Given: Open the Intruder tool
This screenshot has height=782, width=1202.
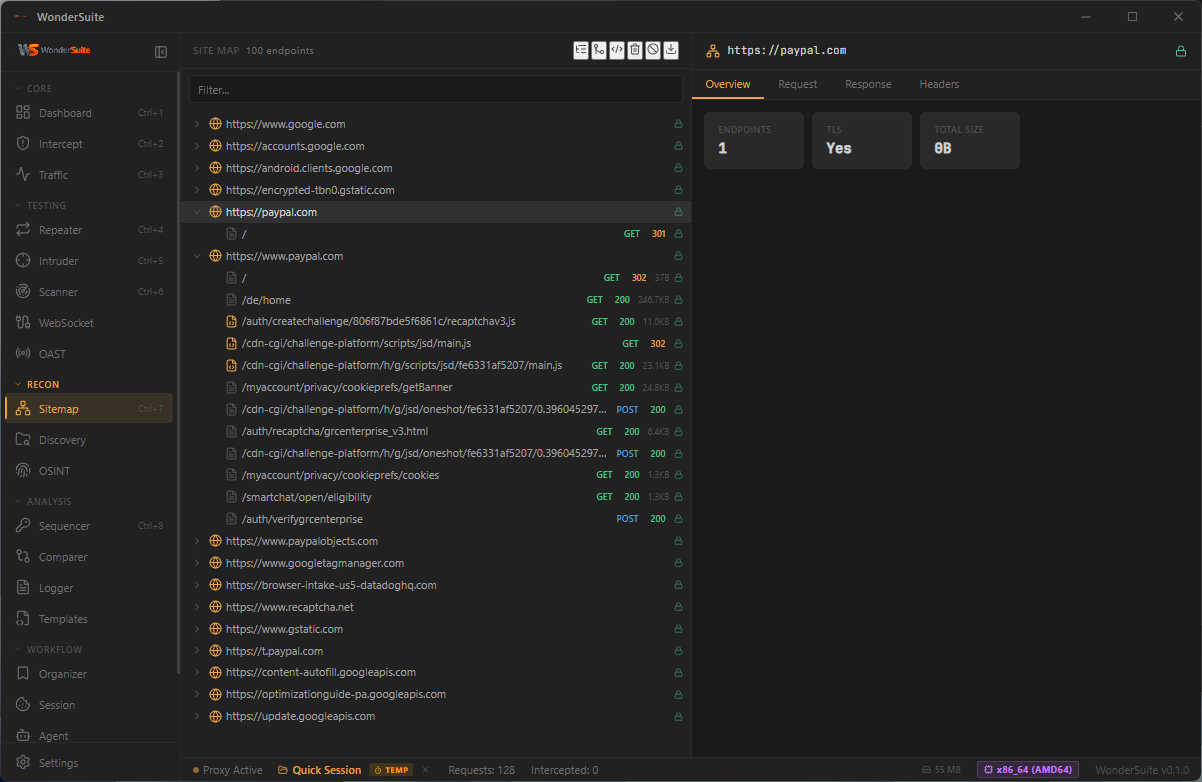Looking at the screenshot, I should 89,261.
